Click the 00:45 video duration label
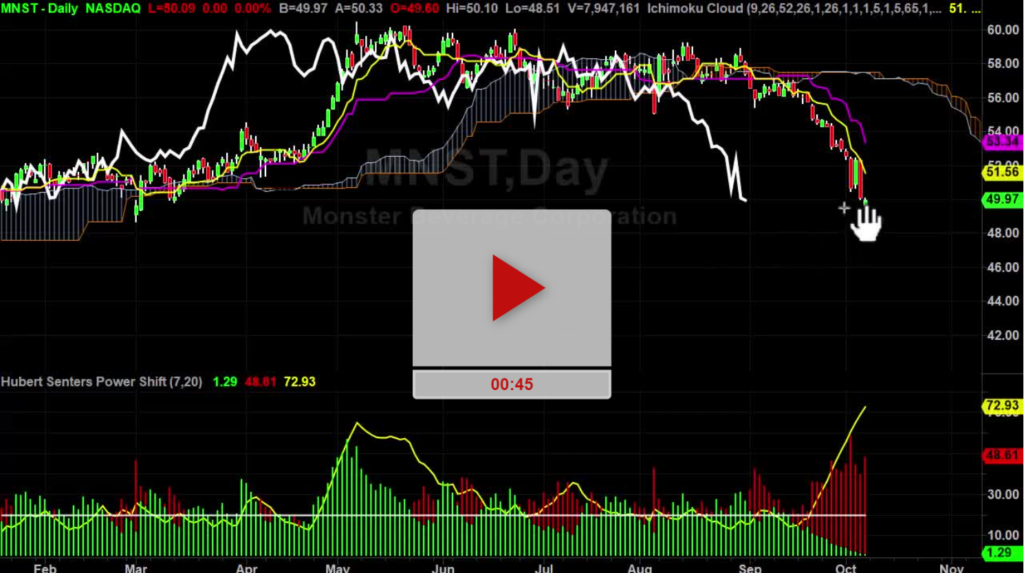Viewport: 1024px width, 573px height. coord(511,384)
